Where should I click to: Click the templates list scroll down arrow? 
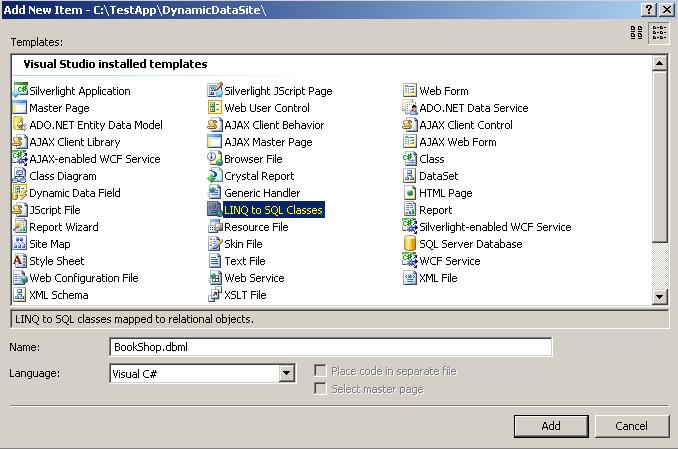pos(659,296)
